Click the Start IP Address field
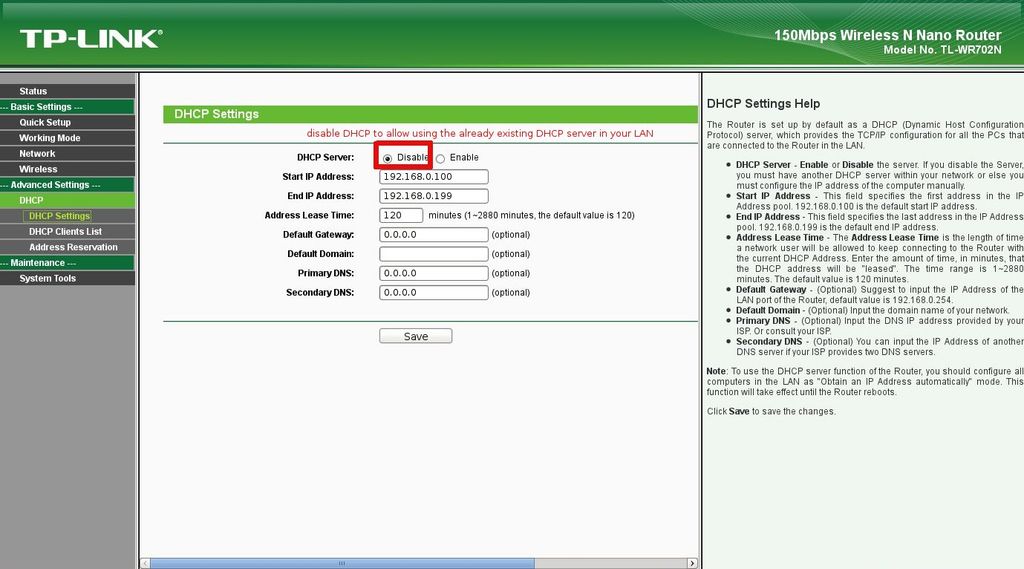Viewport: 1024px width, 569px height. pyautogui.click(x=434, y=176)
